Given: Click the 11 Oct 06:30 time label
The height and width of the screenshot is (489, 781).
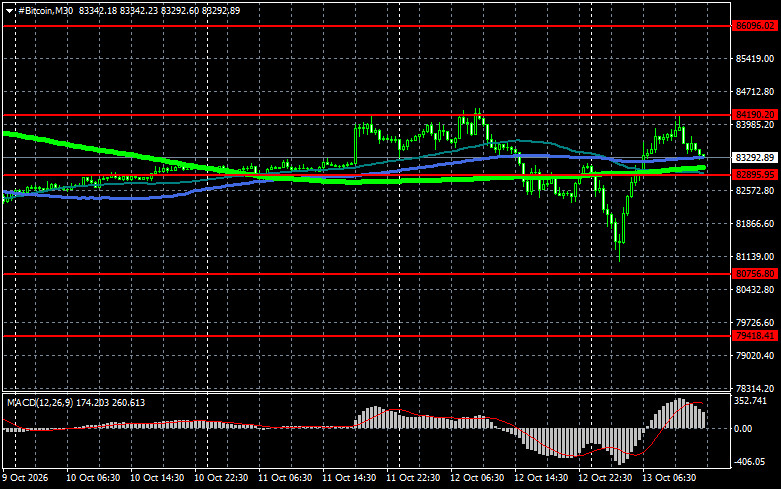Looking at the screenshot, I should tap(285, 478).
